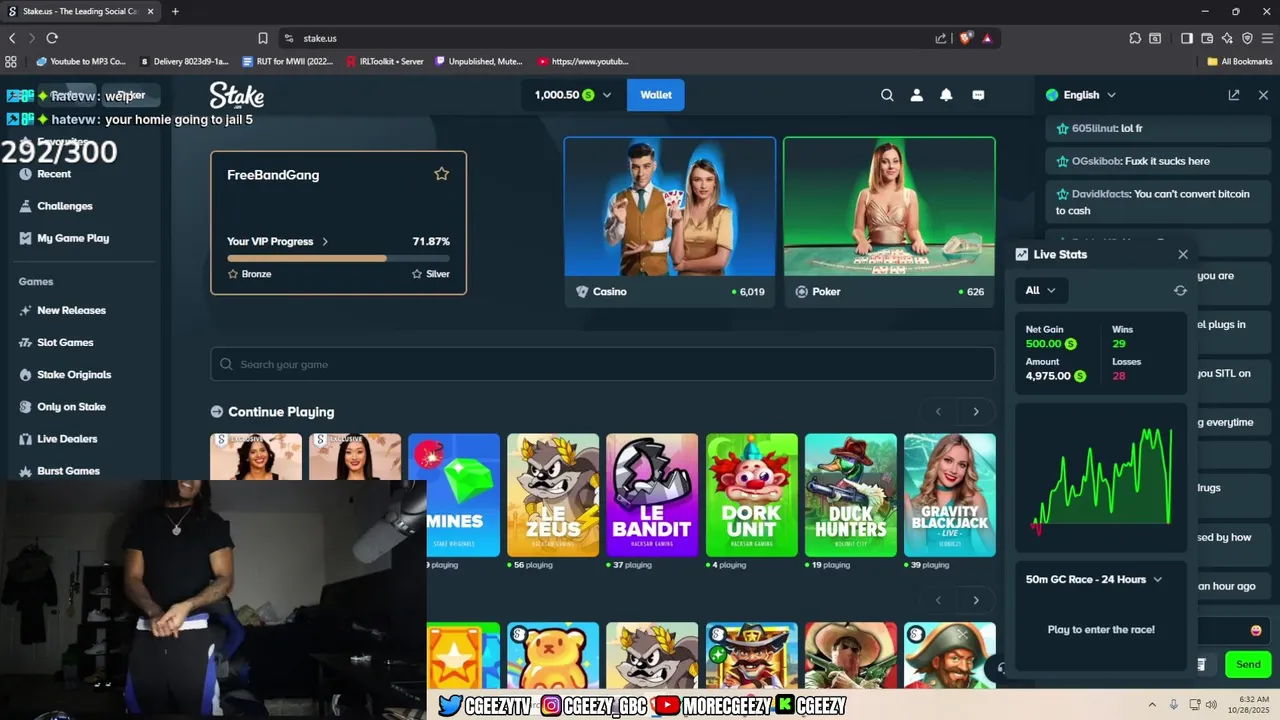Viewport: 1280px width, 720px height.
Task: Close the Live Stats panel
Action: [x=1183, y=254]
